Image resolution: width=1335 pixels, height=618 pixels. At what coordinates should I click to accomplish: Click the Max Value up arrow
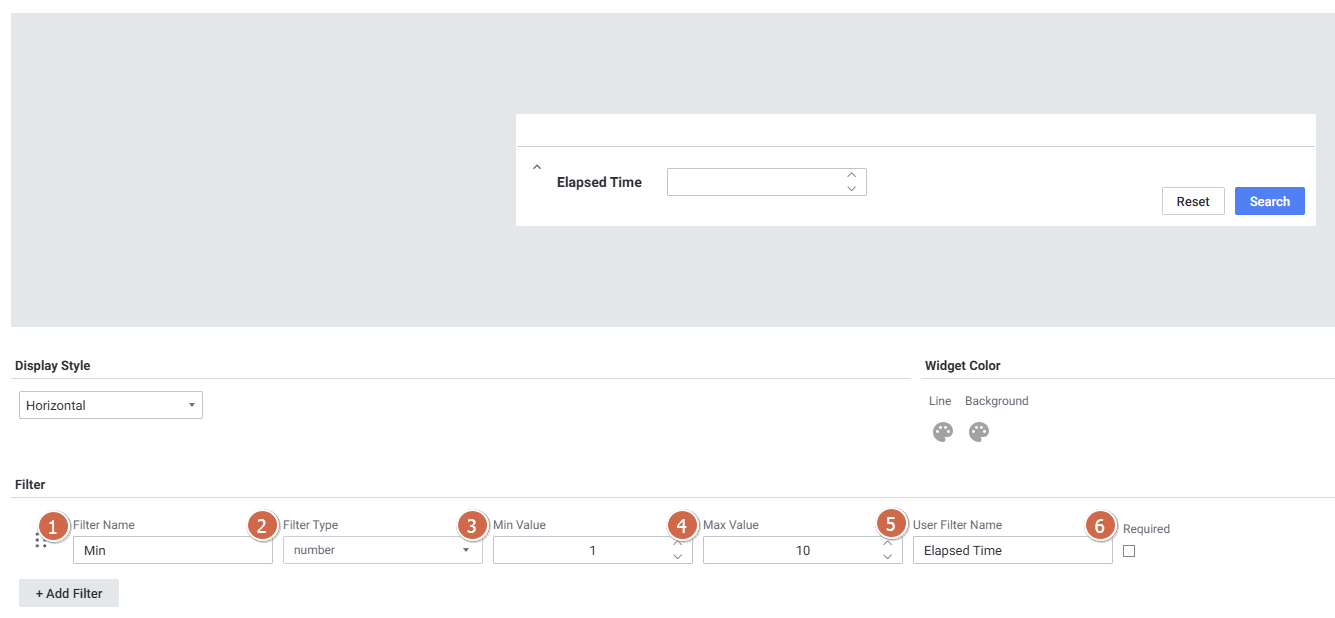coord(887,543)
